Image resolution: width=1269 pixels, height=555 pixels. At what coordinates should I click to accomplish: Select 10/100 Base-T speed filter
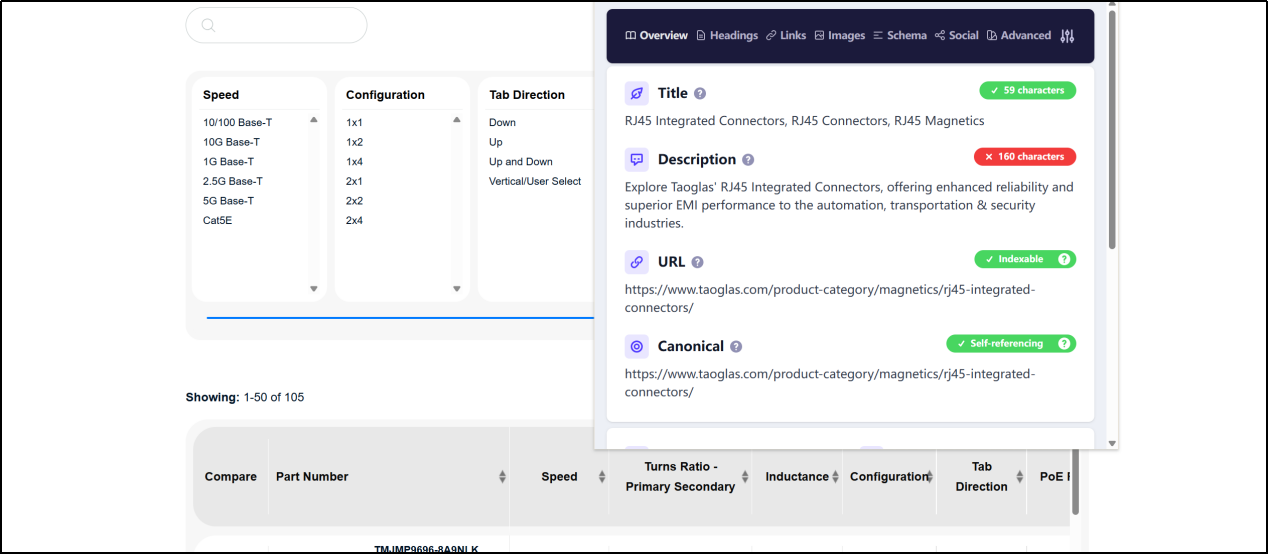237,122
